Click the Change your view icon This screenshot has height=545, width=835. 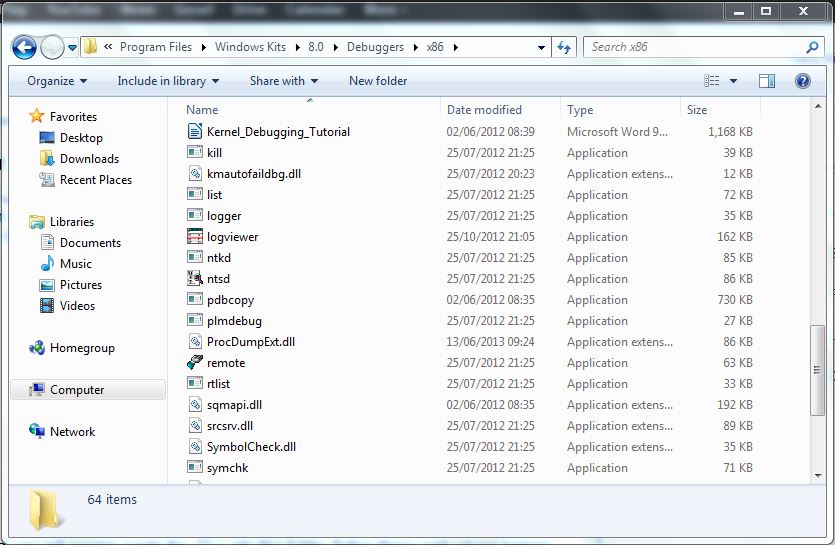point(711,81)
